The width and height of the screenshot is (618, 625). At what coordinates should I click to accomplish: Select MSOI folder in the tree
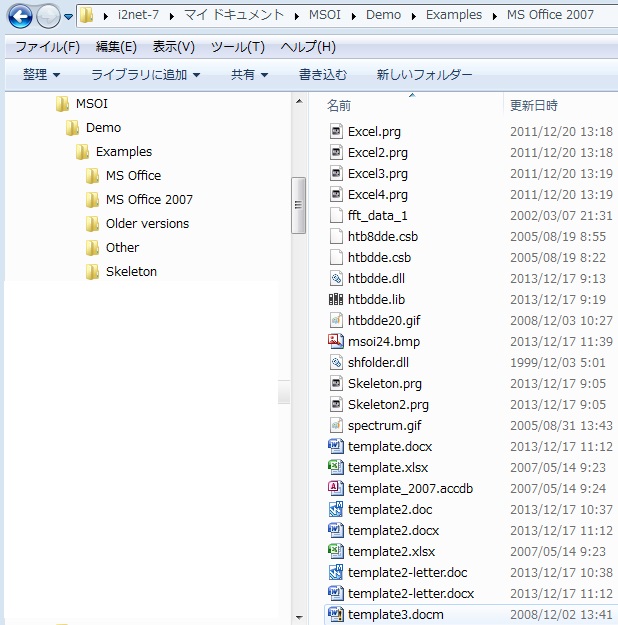(92, 104)
